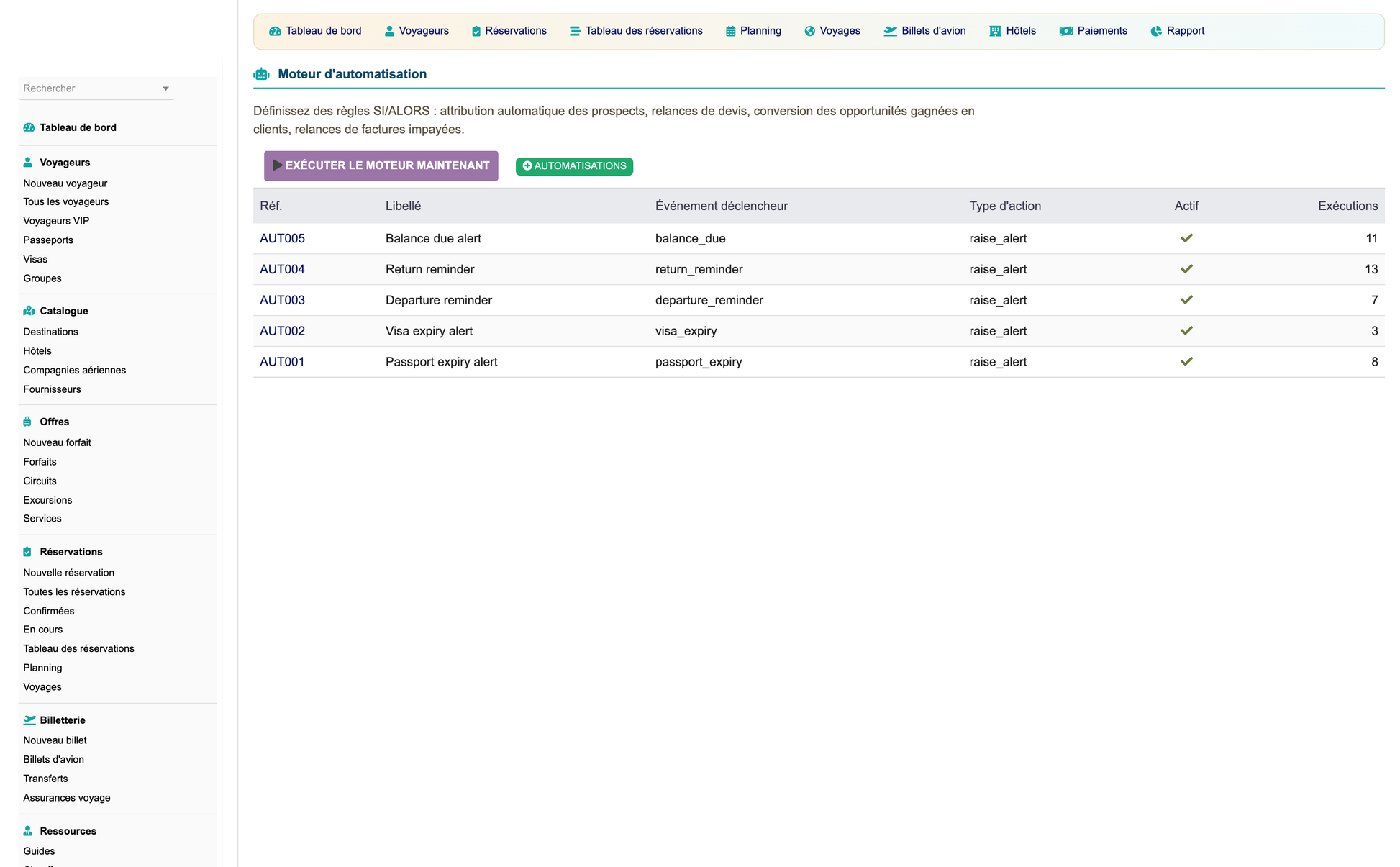Toggle active checkmark for Balance due alert
The height and width of the screenshot is (867, 1400).
click(1186, 238)
